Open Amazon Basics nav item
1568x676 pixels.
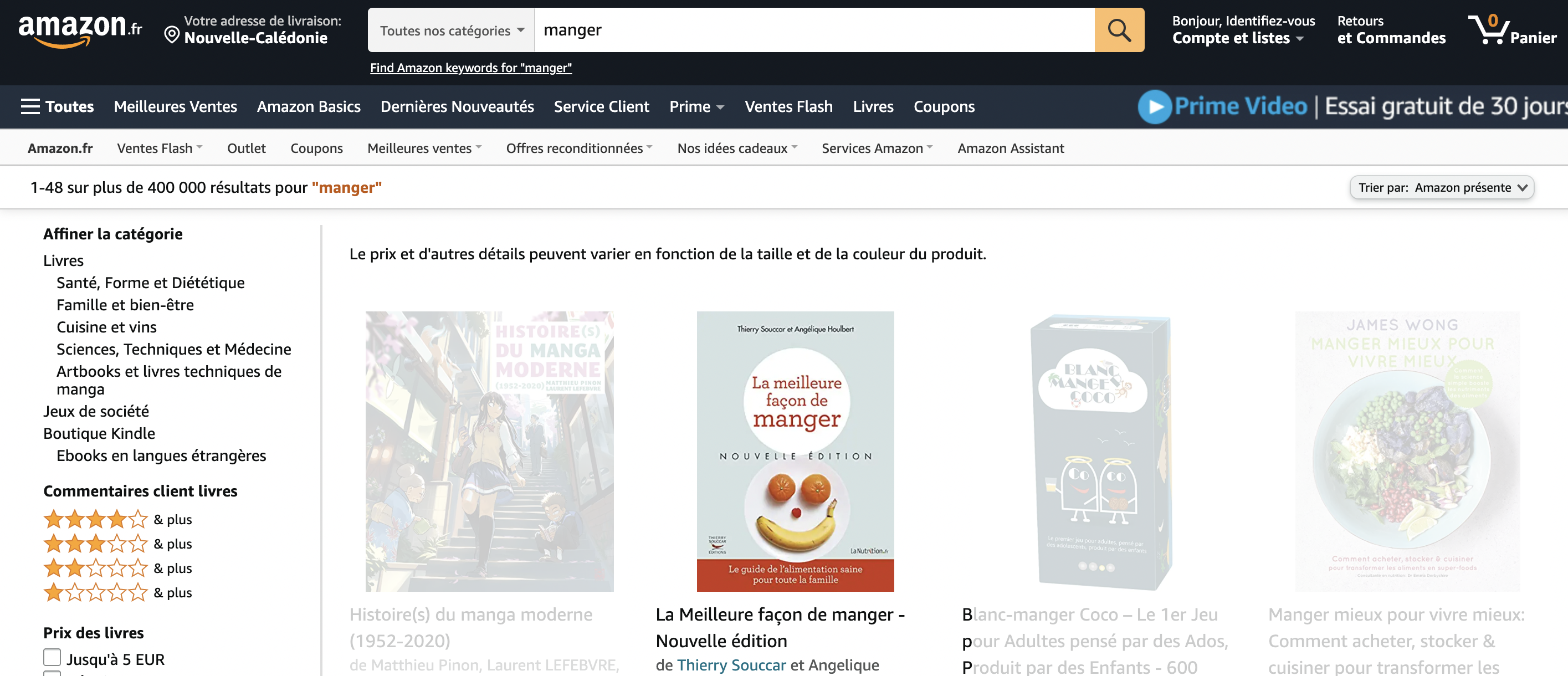click(309, 106)
